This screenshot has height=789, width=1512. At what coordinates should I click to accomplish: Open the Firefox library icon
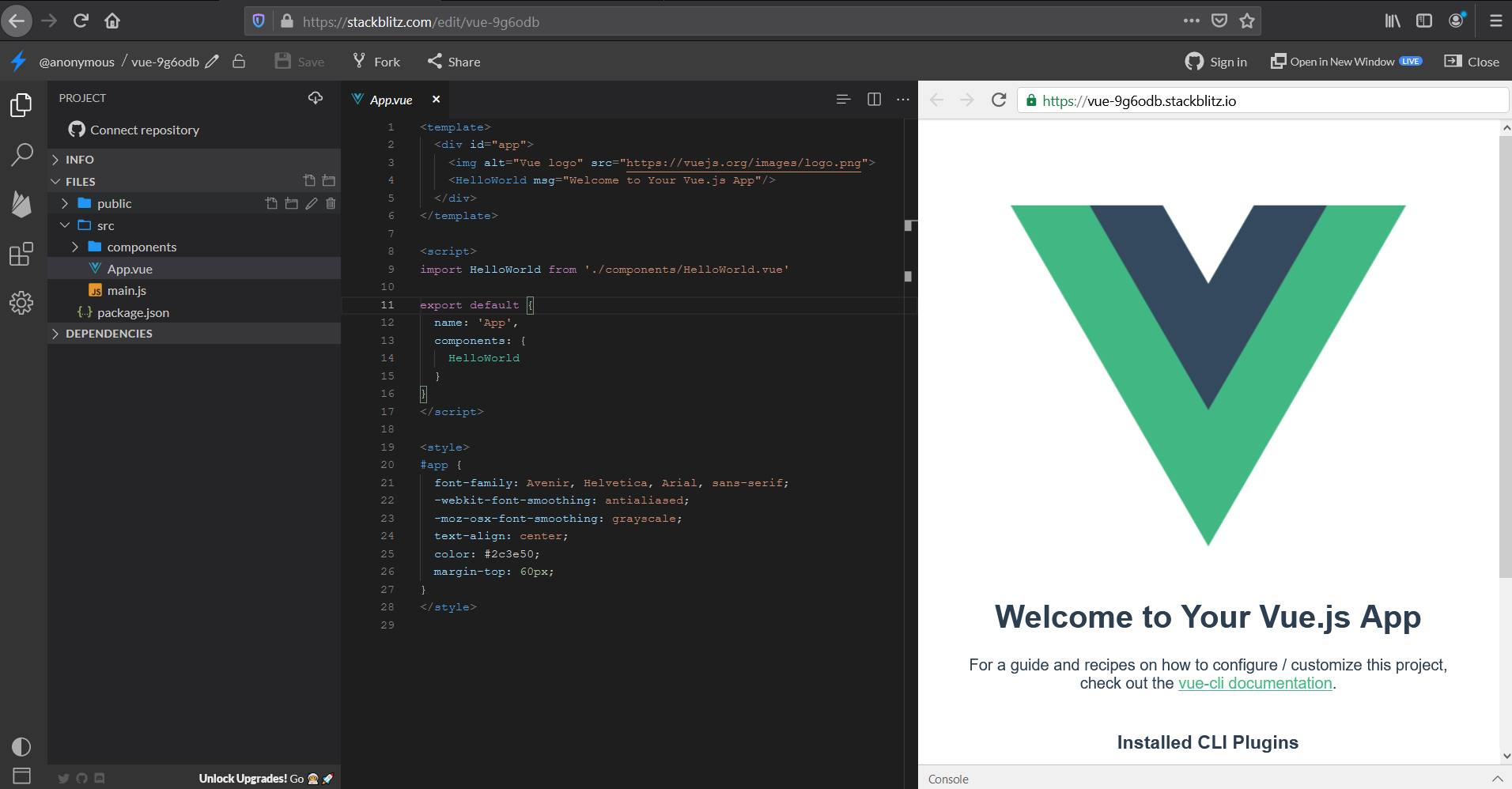(x=1393, y=21)
